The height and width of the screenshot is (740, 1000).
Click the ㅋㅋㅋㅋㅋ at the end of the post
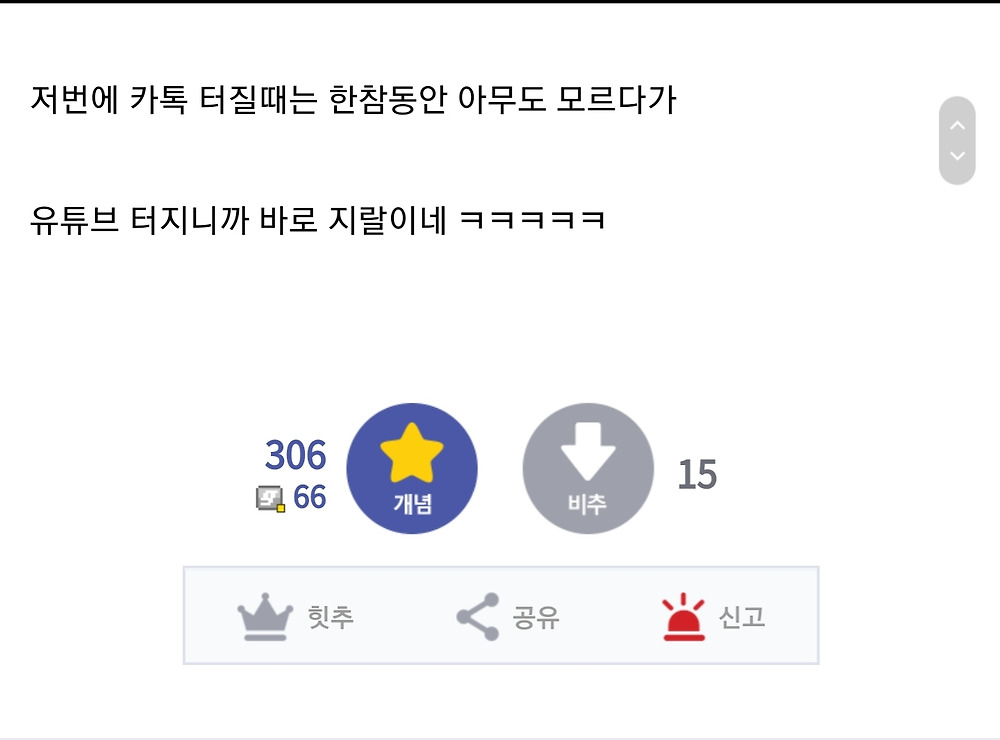click(532, 219)
